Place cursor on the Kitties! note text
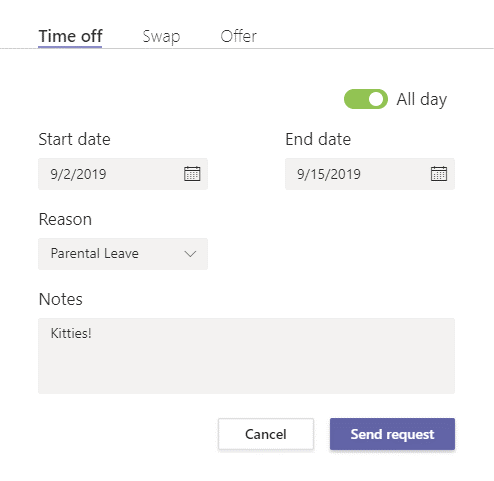 pos(71,333)
